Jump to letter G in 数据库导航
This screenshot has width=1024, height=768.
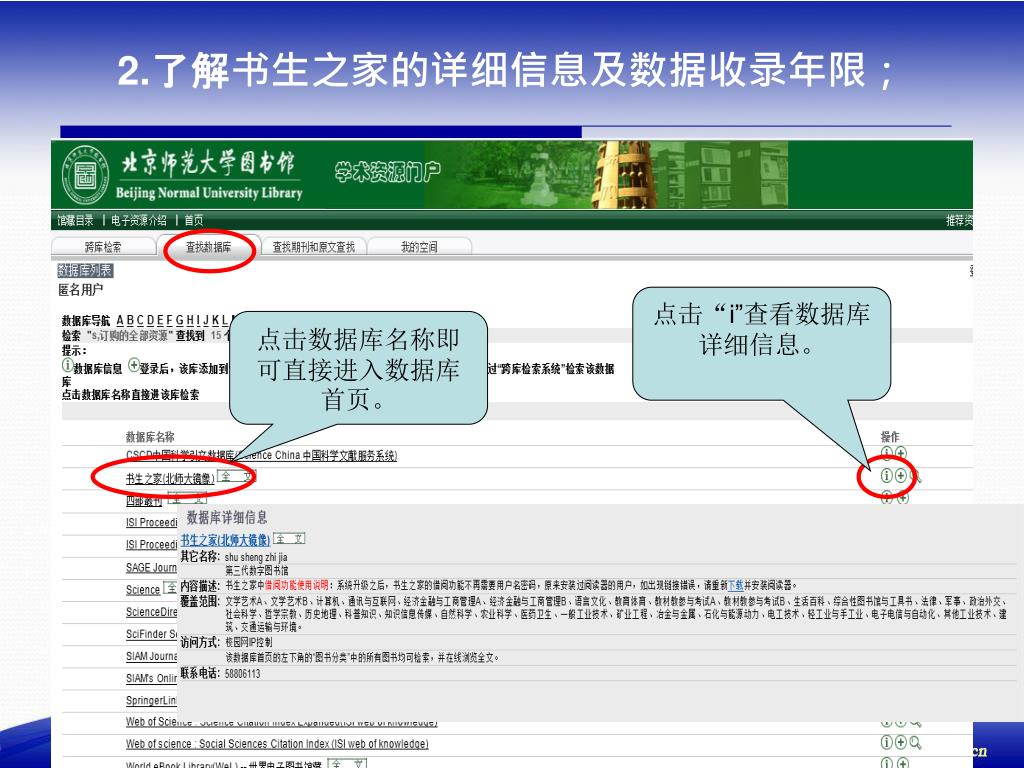point(180,321)
